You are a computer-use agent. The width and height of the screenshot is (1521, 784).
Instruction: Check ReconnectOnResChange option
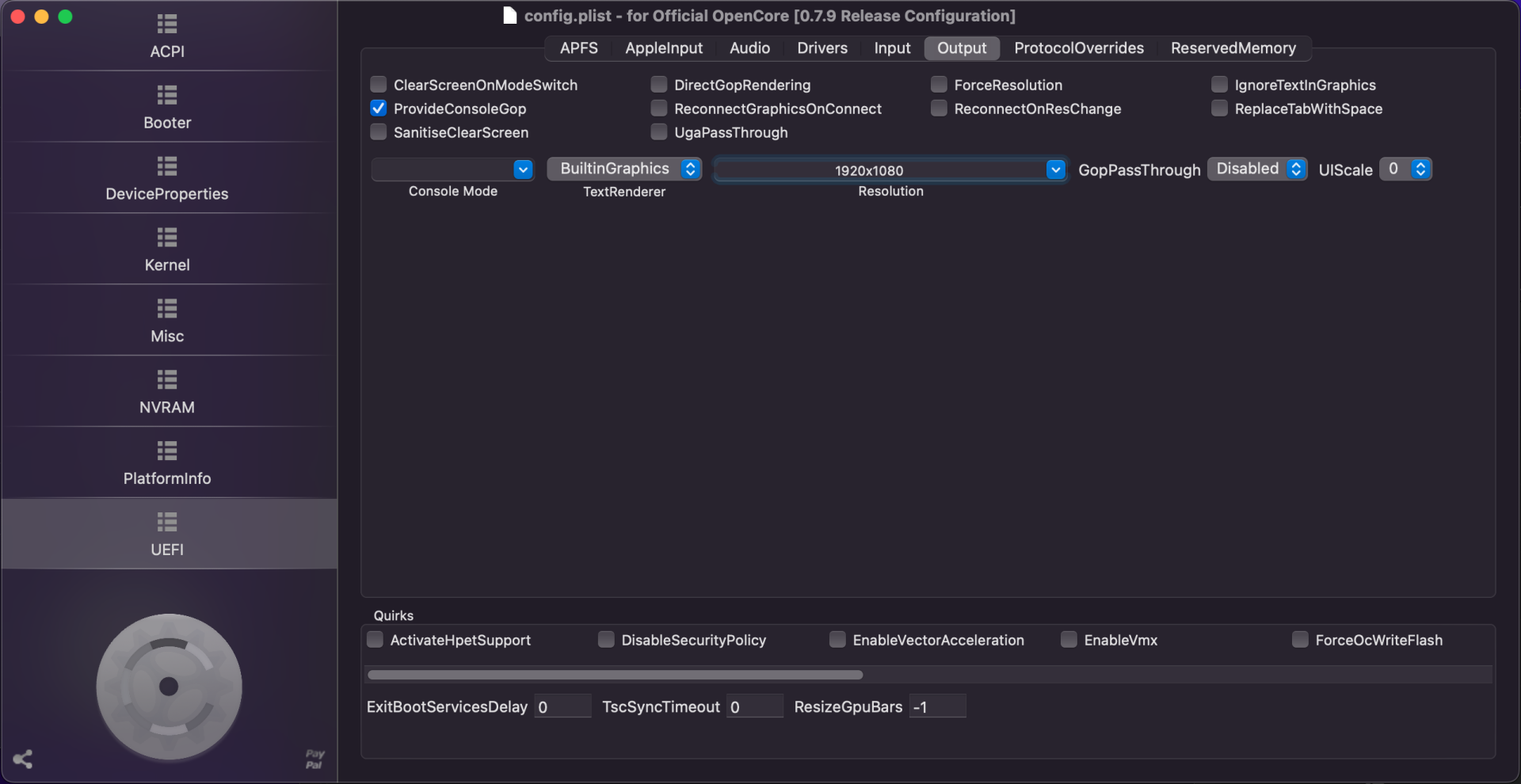point(940,108)
